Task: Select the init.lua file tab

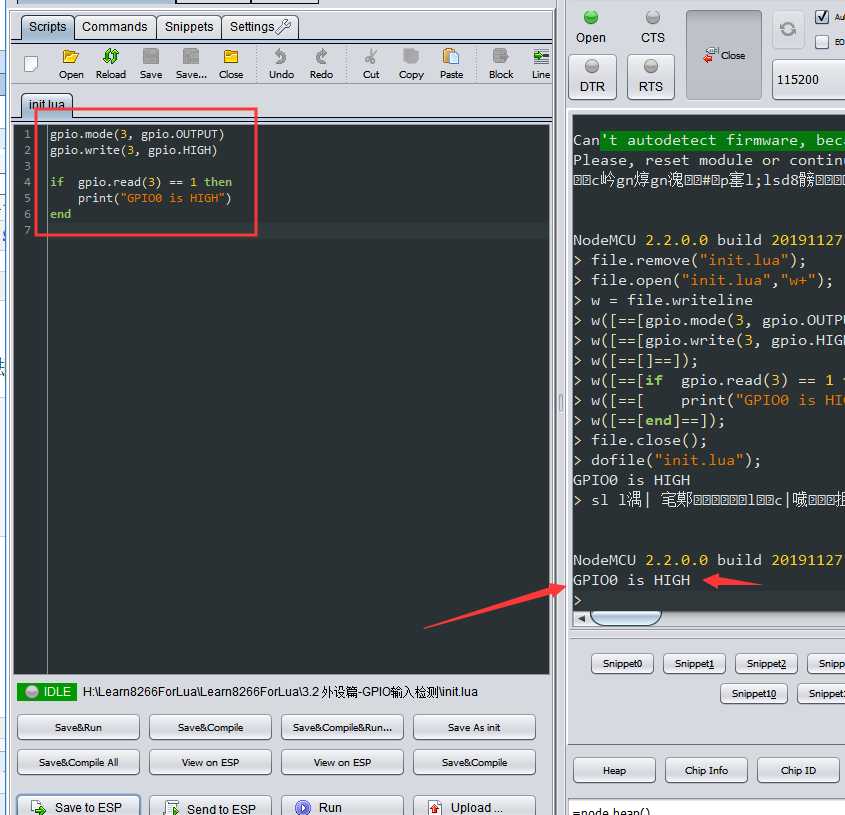Action: pos(47,104)
